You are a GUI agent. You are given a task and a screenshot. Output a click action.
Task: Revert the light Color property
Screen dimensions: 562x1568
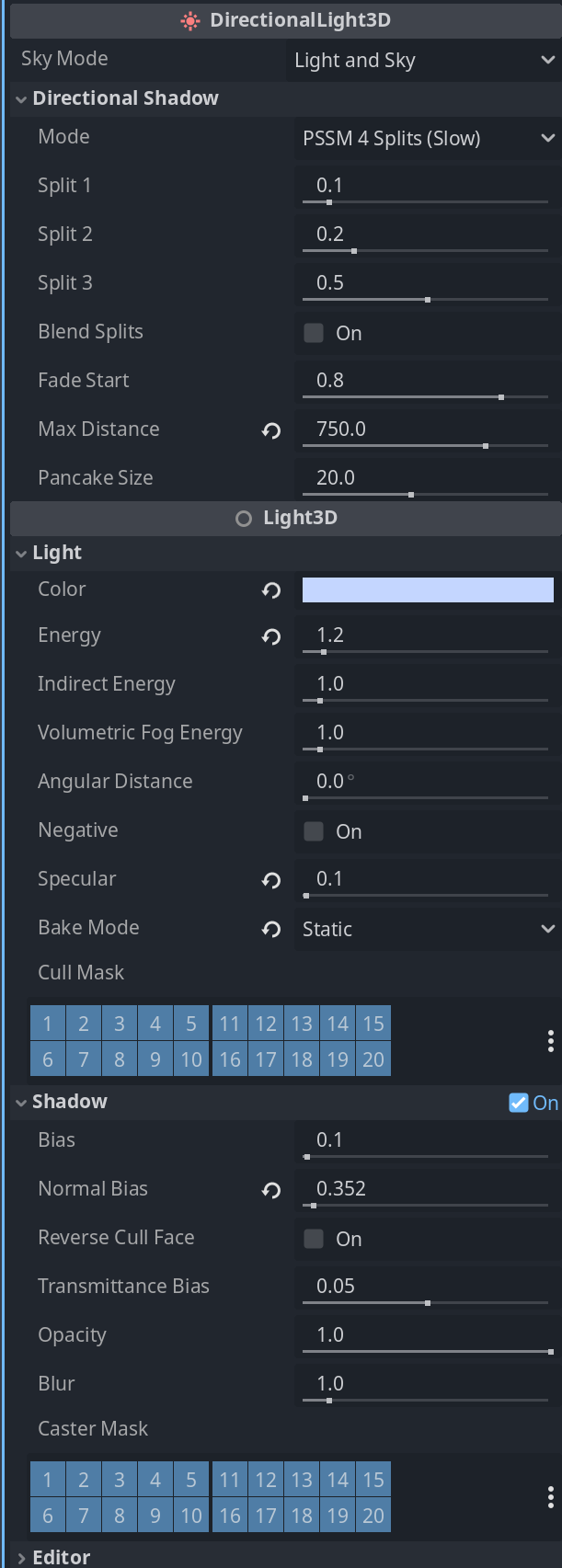(x=271, y=590)
